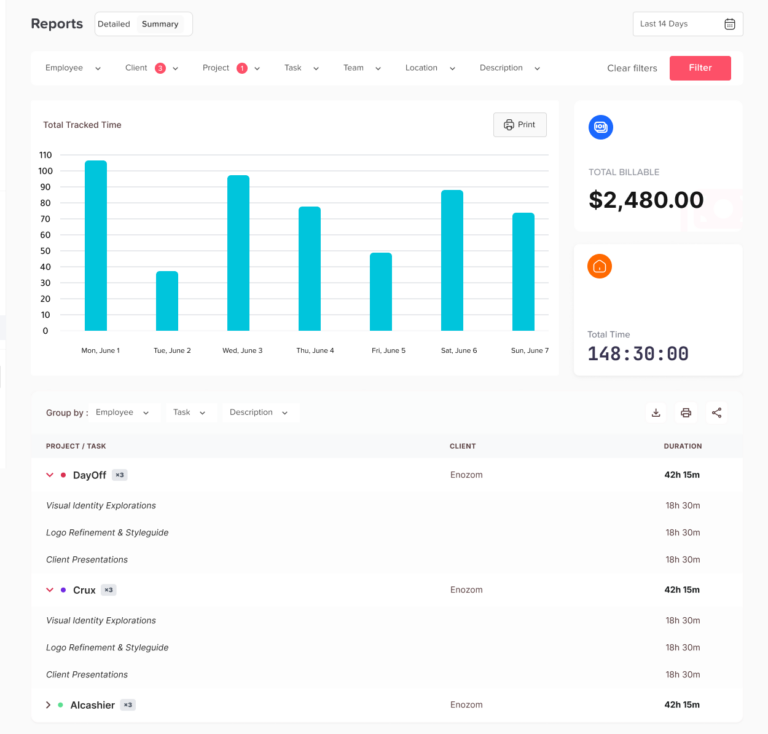768x734 pixels.
Task: Click Visual Identity Explorations under Crux
Action: click(100, 620)
